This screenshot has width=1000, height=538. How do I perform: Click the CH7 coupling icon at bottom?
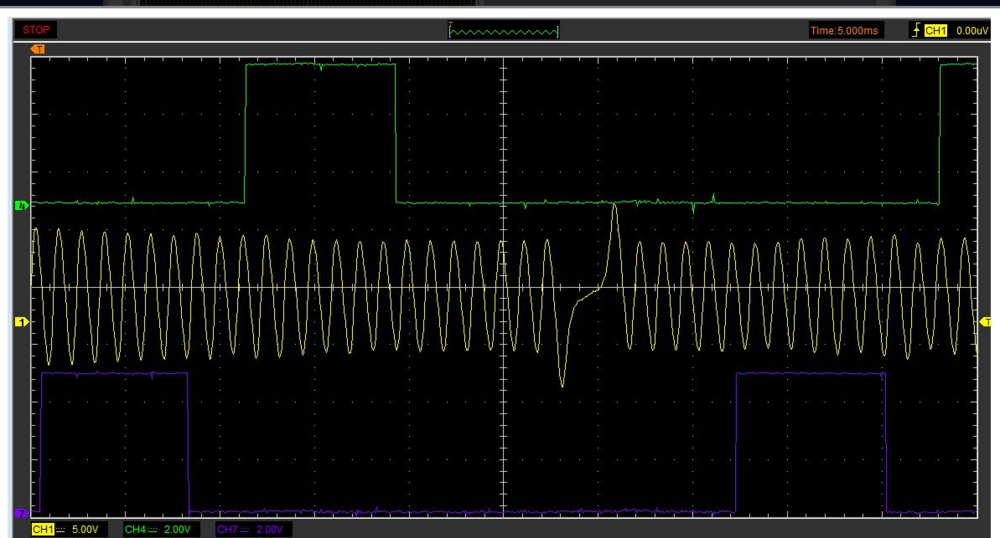coord(245,528)
